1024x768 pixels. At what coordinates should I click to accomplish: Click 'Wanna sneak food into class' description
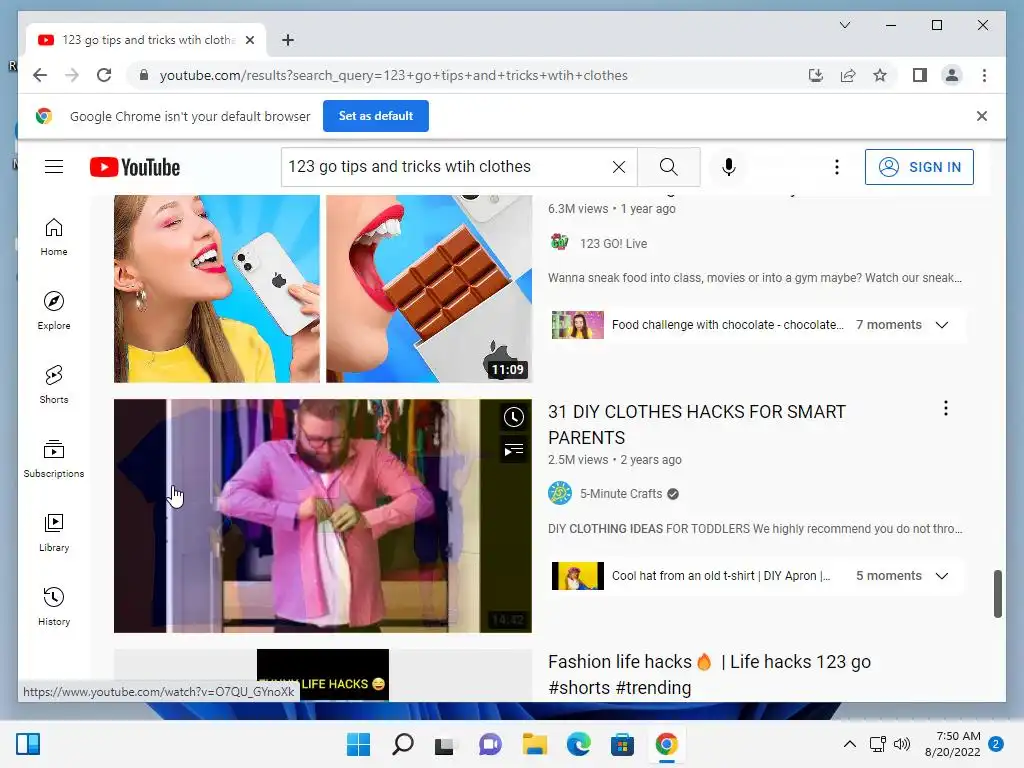coord(754,278)
